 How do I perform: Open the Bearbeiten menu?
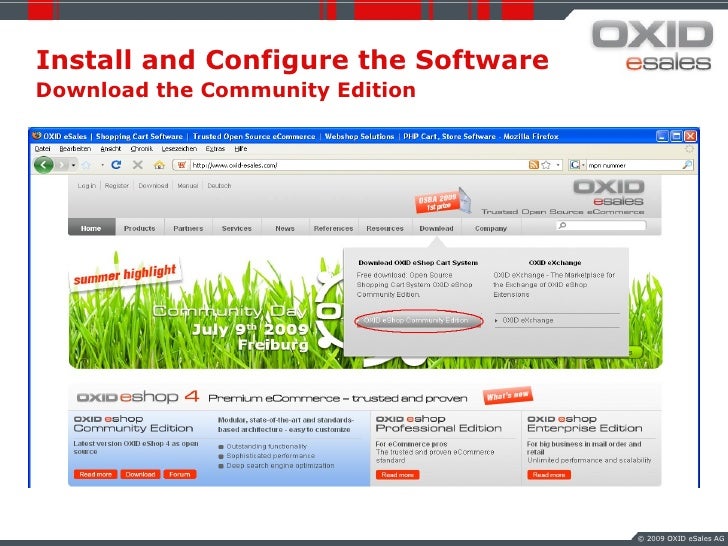pyautogui.click(x=75, y=149)
